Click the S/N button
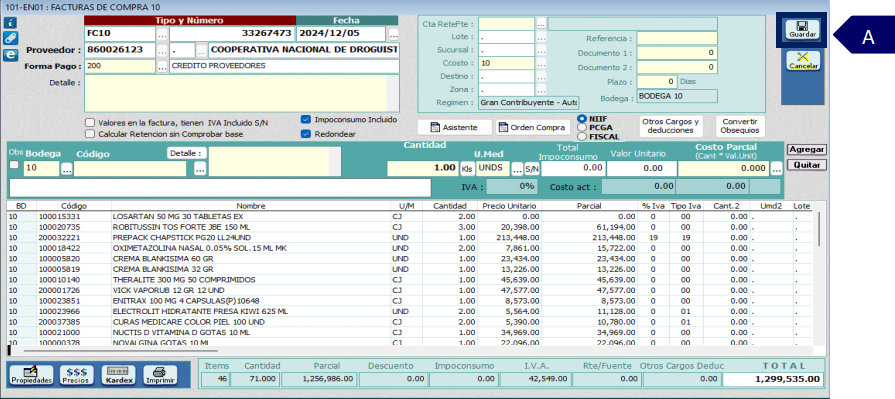 [x=532, y=169]
